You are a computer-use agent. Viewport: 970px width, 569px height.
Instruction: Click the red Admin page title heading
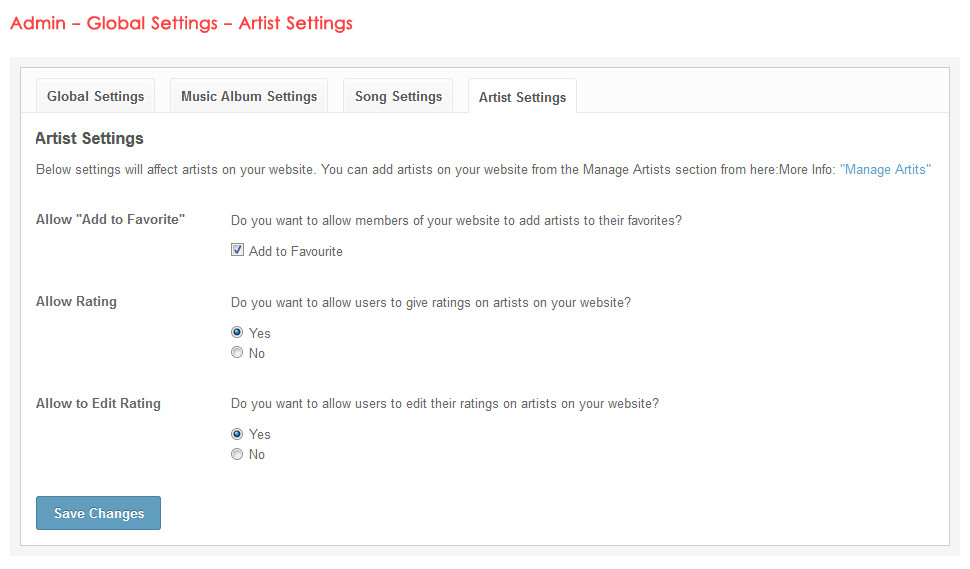181,23
